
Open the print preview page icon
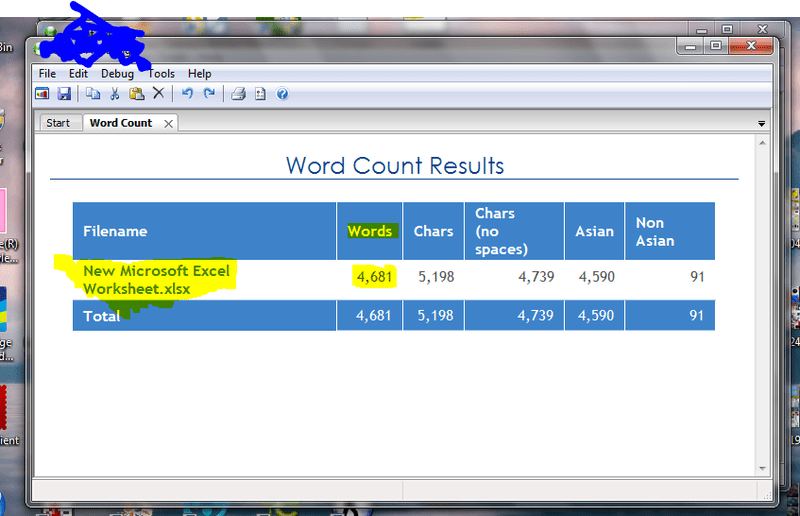tap(260, 94)
